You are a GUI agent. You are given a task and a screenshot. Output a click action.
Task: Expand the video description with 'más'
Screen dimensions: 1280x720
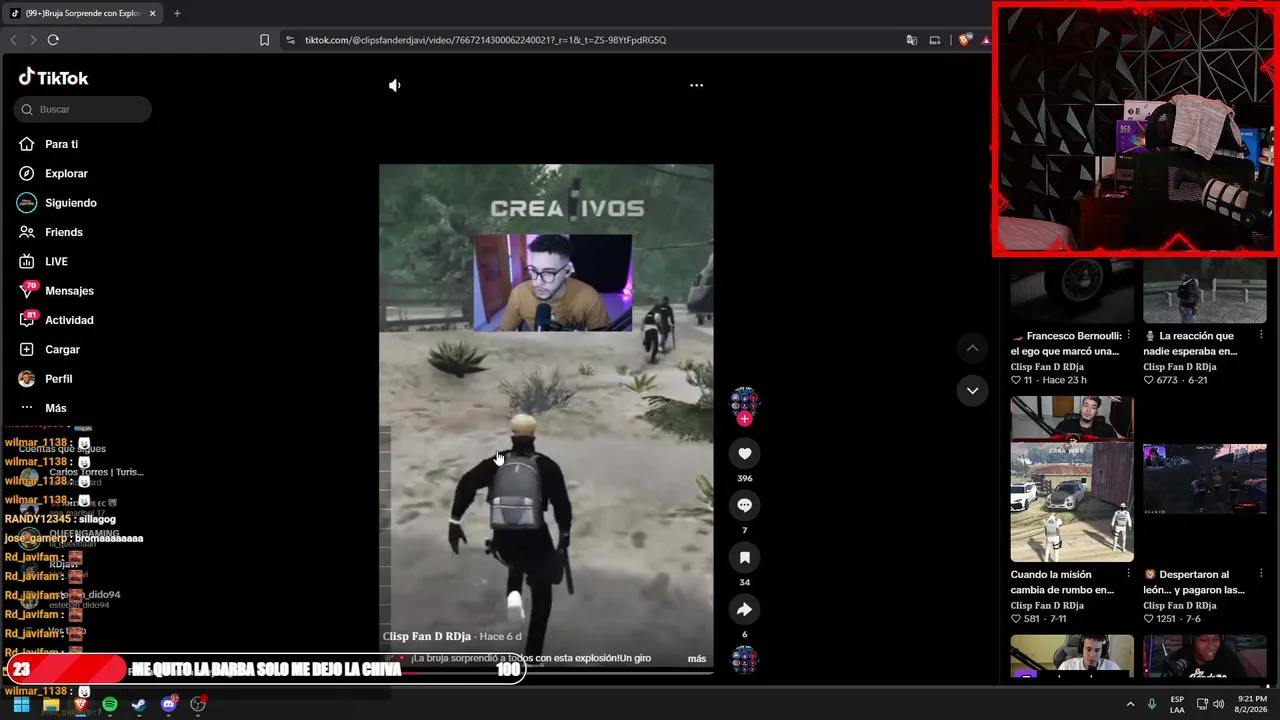tap(697, 658)
